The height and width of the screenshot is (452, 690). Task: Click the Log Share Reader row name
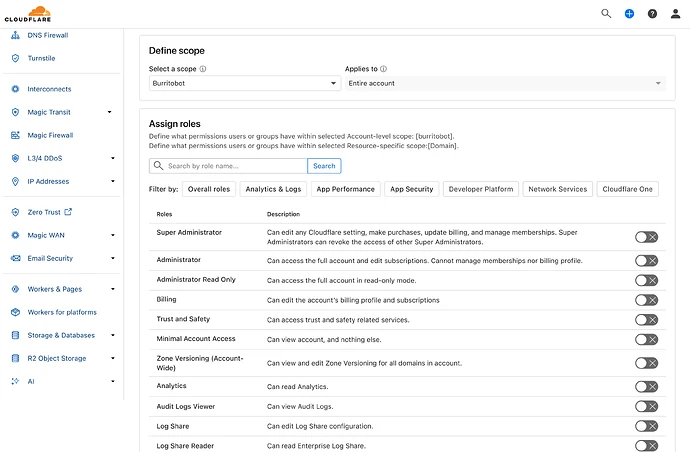click(185, 446)
